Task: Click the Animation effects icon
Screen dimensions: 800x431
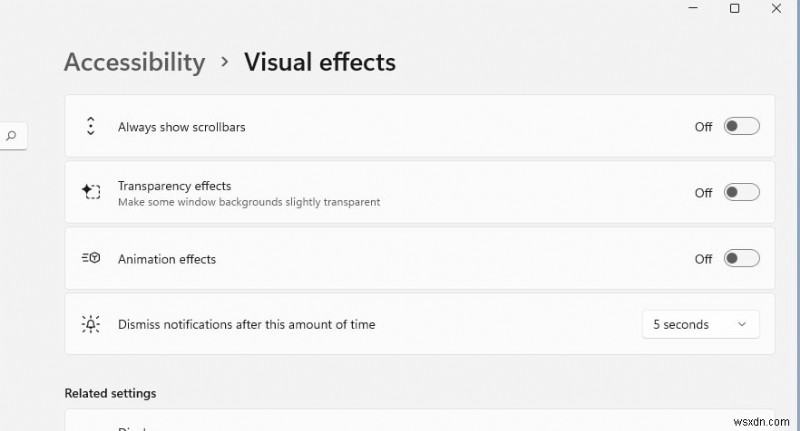Action: (x=91, y=258)
